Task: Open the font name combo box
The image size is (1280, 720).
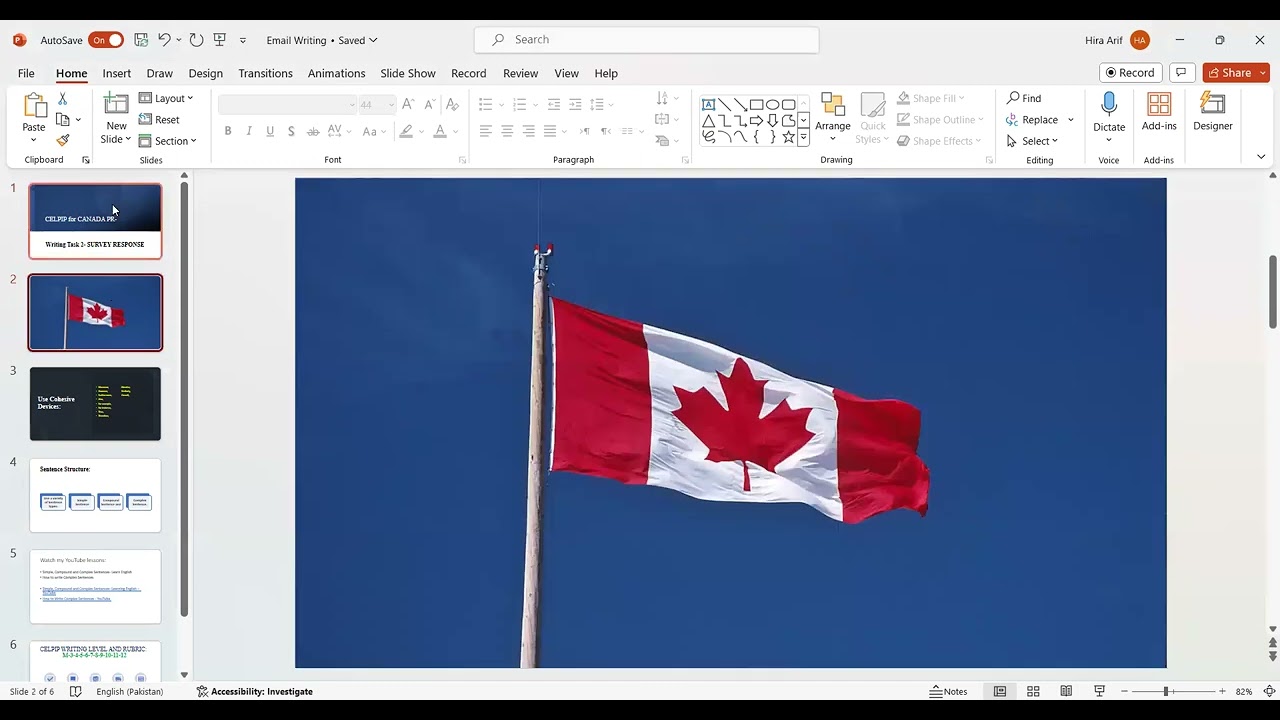Action: pos(287,104)
